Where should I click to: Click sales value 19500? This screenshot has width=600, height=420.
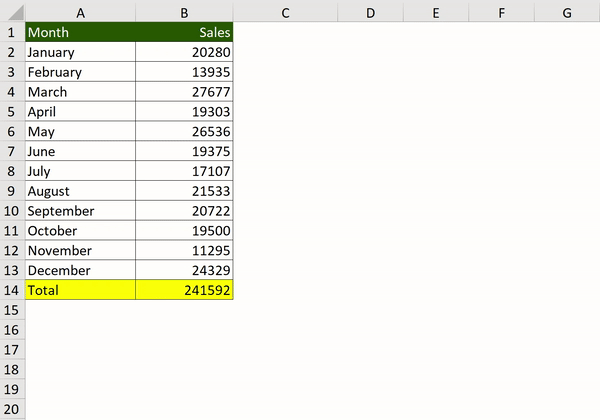pos(184,231)
